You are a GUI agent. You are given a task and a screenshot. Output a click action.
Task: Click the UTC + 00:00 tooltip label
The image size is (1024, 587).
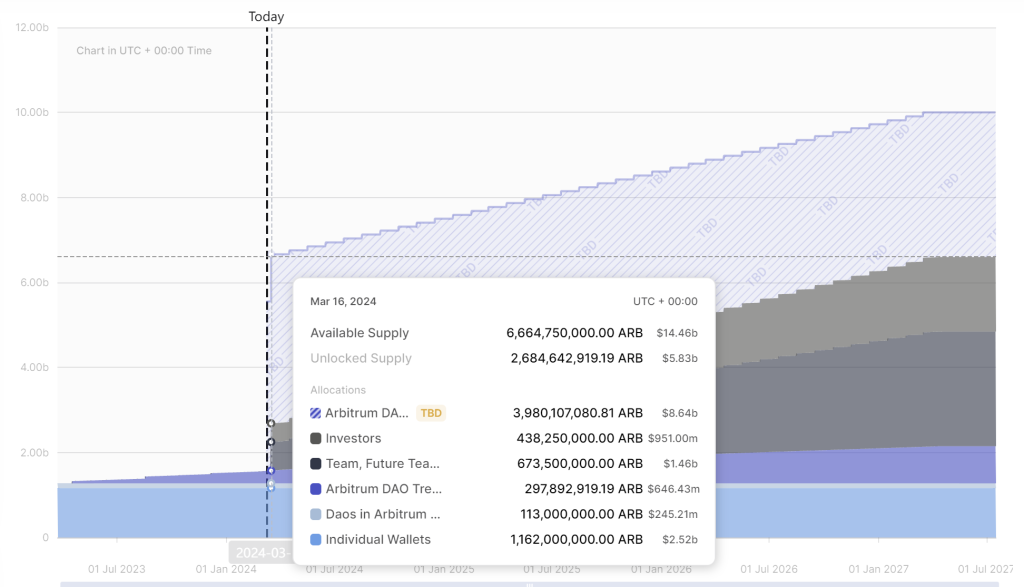(665, 301)
